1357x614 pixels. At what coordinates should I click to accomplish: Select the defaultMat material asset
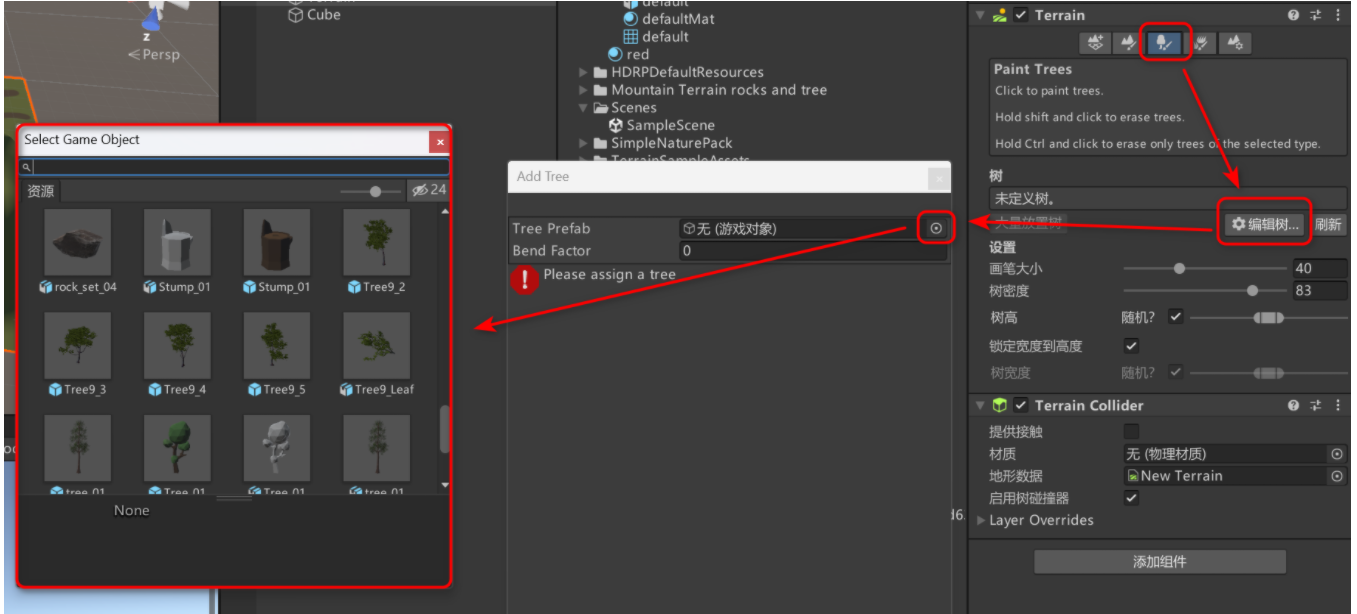point(668,18)
